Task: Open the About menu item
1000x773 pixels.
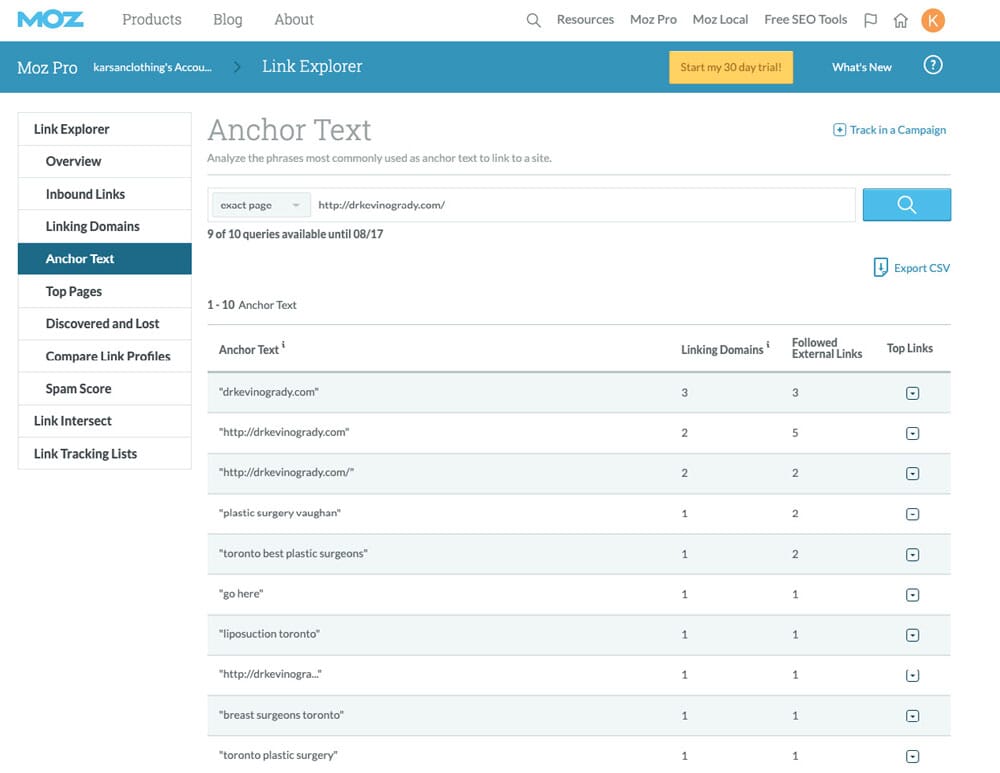Action: [x=294, y=20]
